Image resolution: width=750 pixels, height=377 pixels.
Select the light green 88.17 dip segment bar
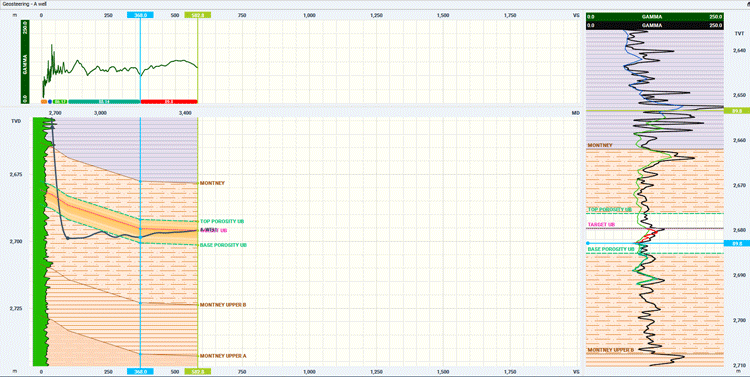(60, 101)
